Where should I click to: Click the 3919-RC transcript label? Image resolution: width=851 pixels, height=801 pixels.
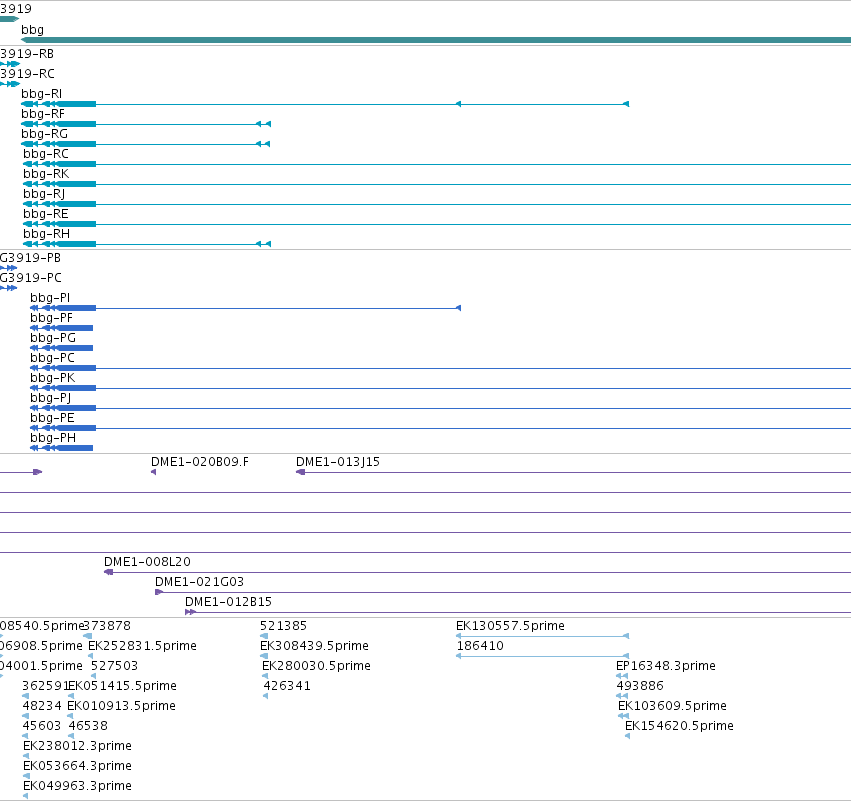click(x=27, y=74)
